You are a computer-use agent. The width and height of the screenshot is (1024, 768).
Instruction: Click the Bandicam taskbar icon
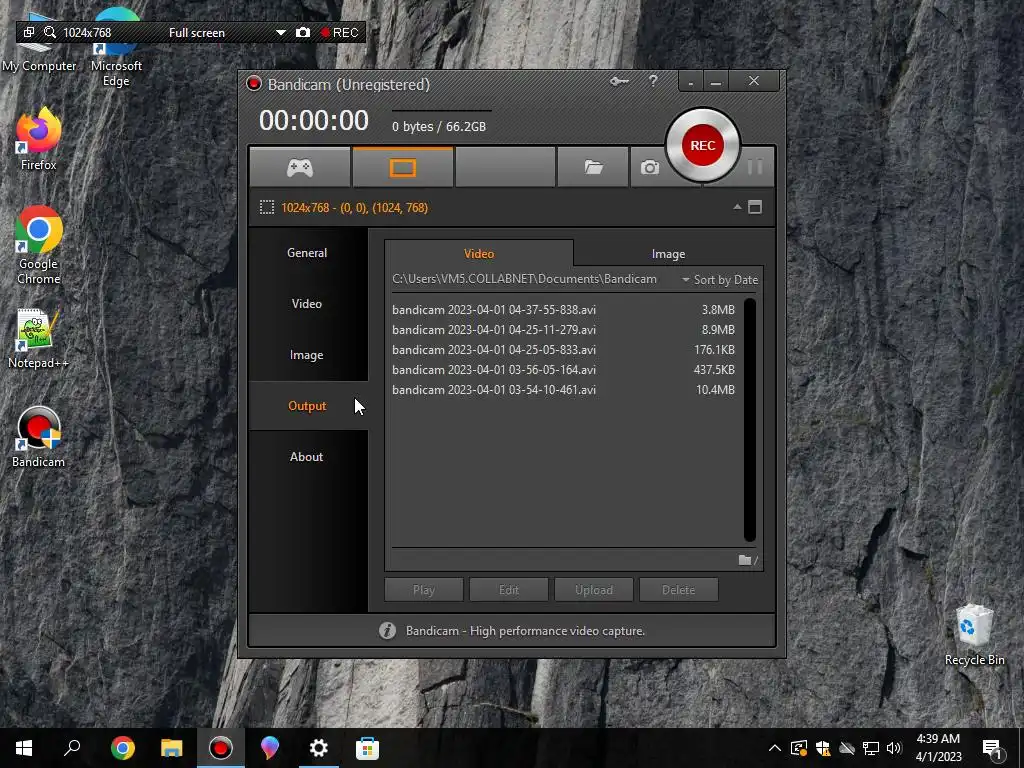pos(221,748)
